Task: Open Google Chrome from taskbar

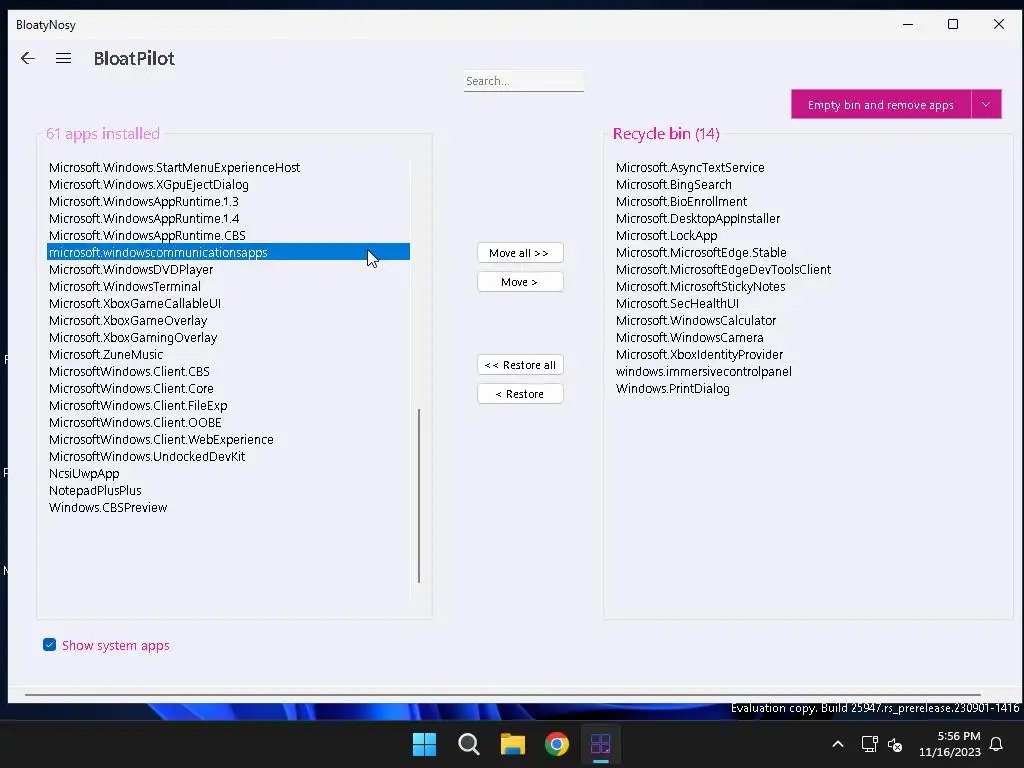Action: (x=556, y=744)
